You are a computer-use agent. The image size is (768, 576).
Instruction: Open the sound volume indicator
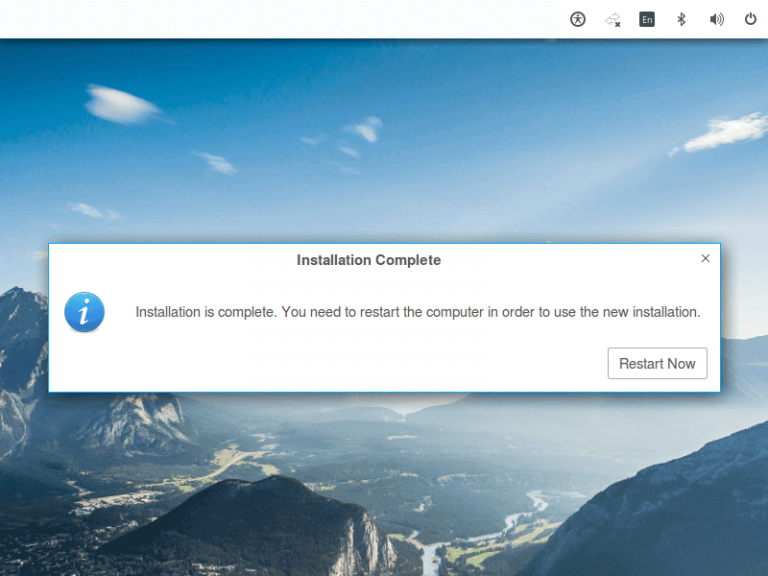coord(717,20)
